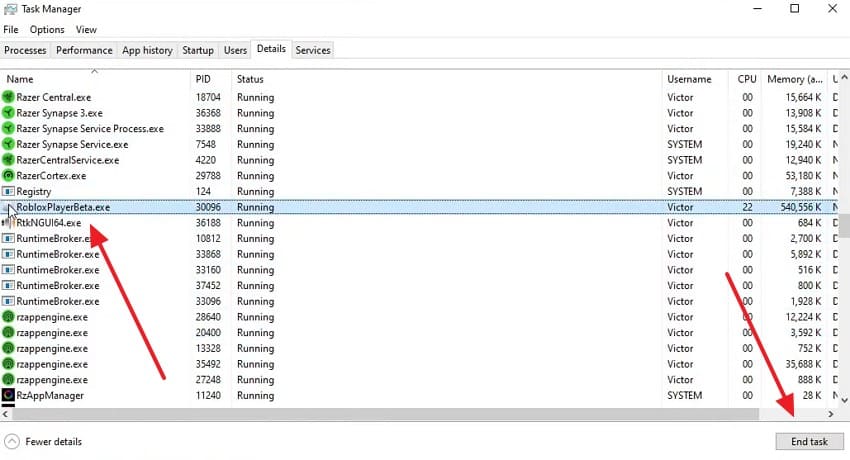Click the Razer Central.exe process icon
This screenshot has height=460, width=850.
point(8,98)
